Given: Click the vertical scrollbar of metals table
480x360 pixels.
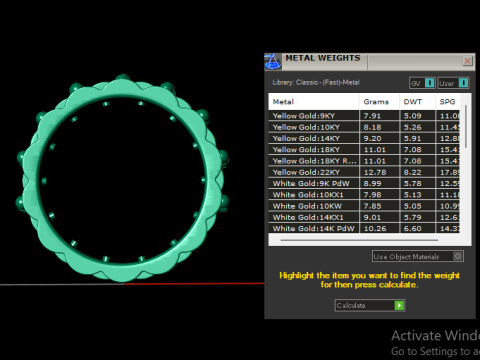Looking at the screenshot, I should (466, 127).
